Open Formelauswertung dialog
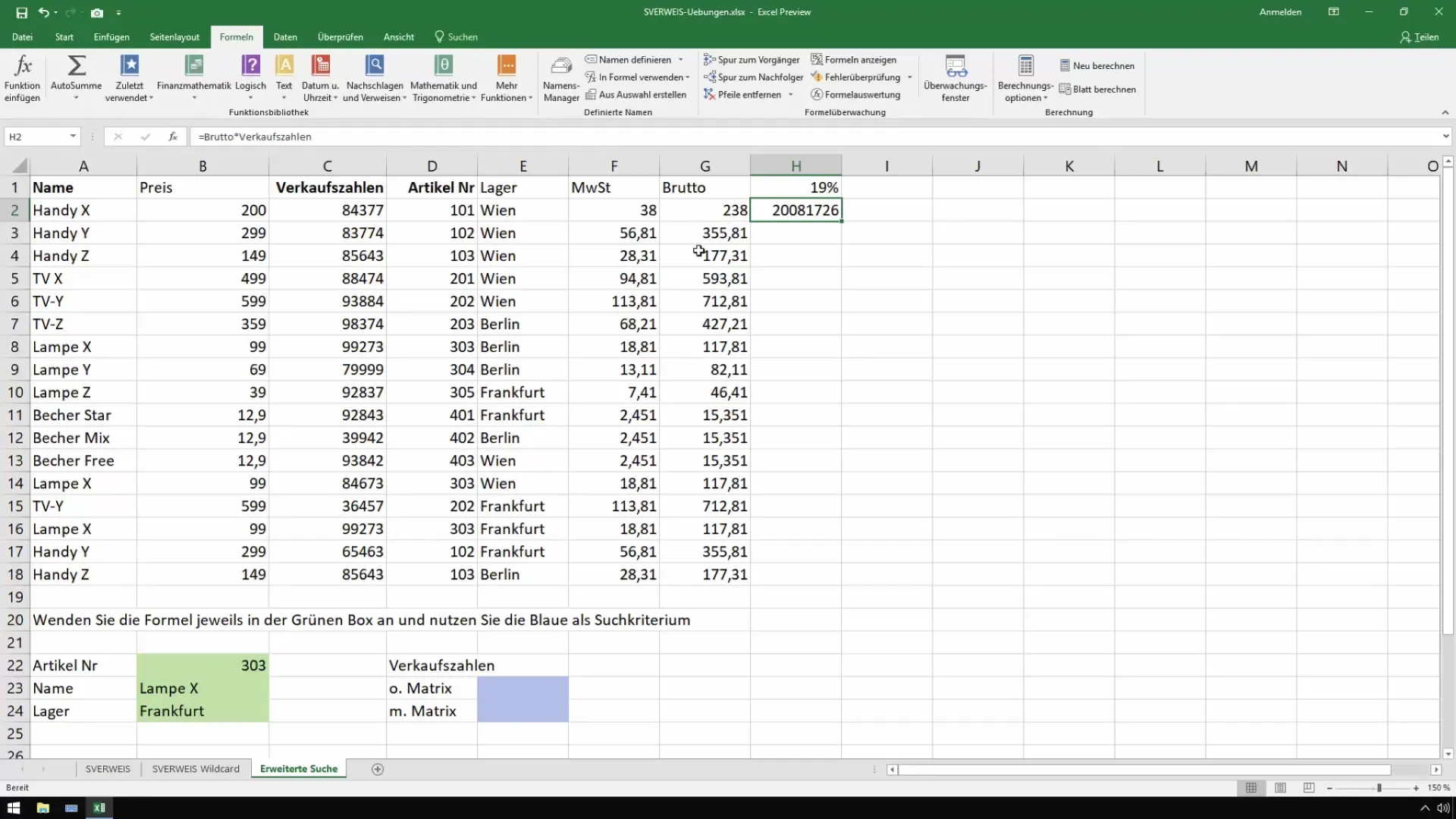This screenshot has width=1456, height=819. pyautogui.click(x=855, y=95)
